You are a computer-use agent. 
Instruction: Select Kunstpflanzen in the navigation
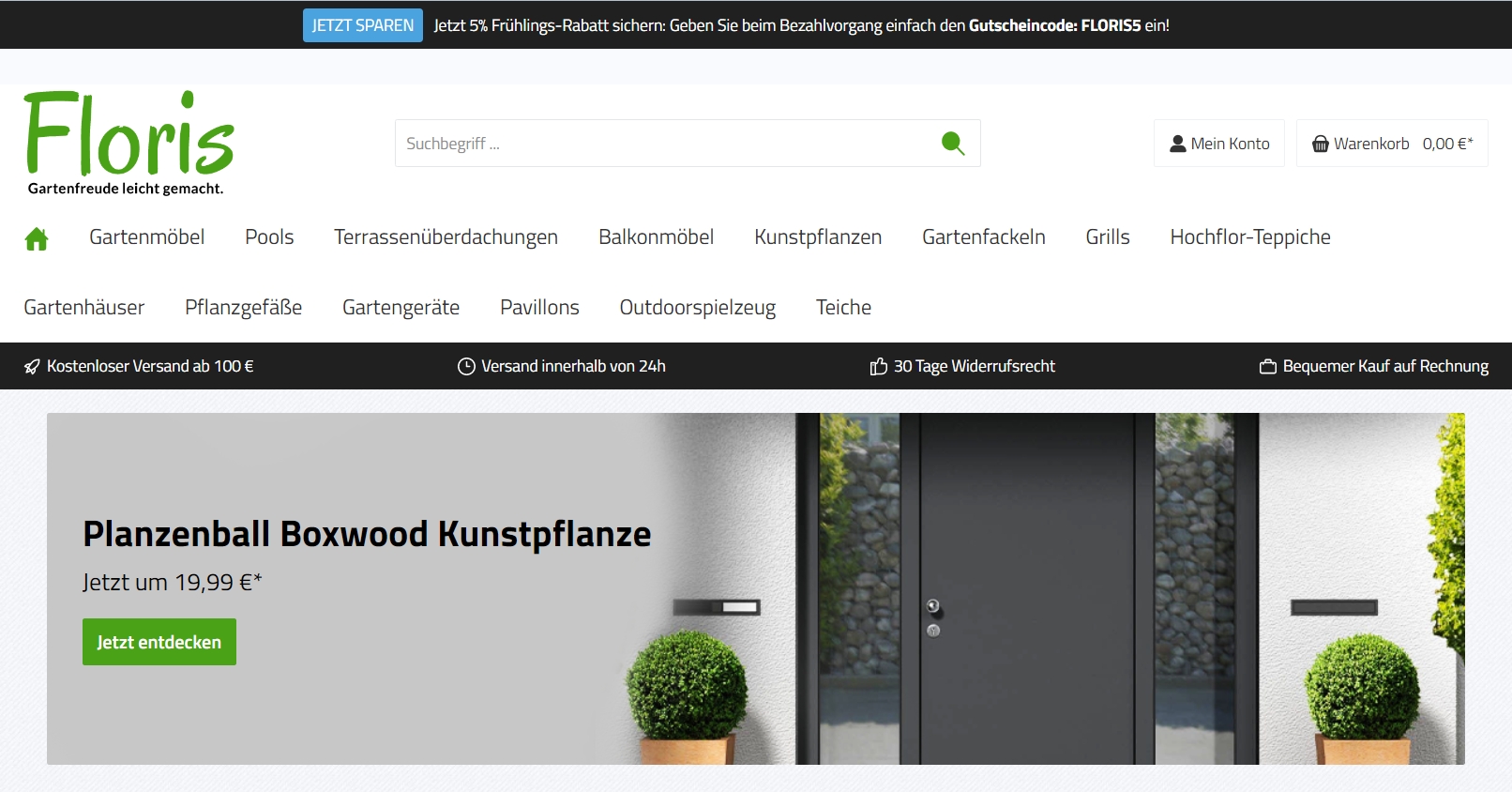point(817,237)
